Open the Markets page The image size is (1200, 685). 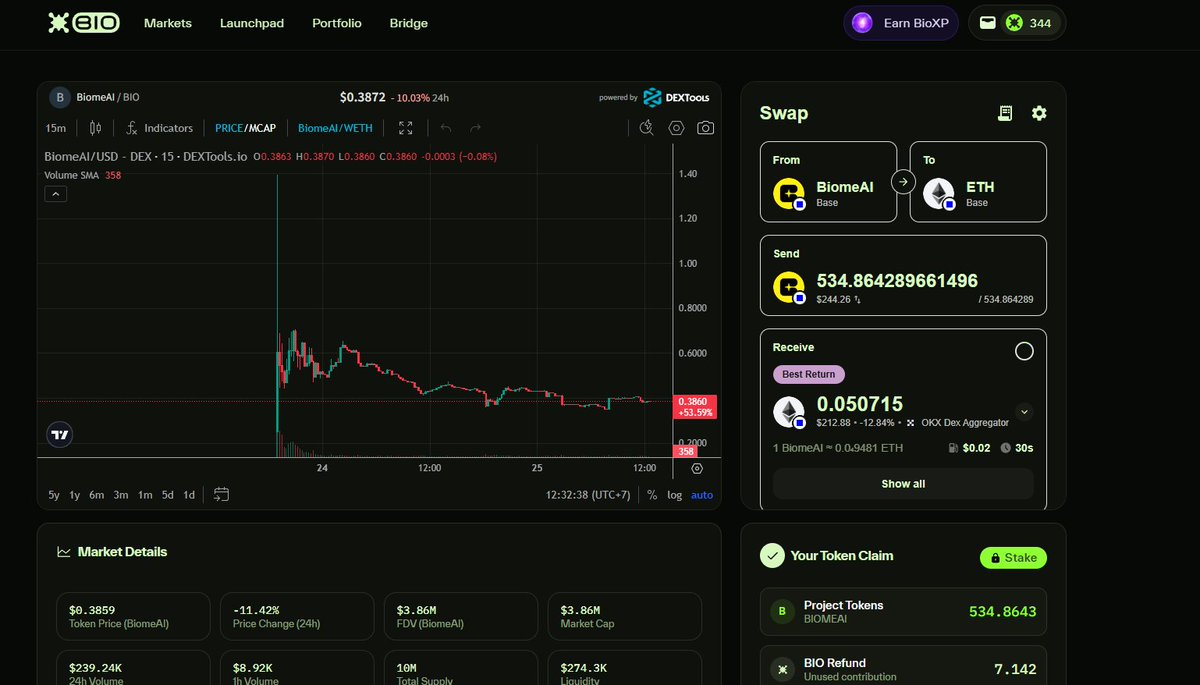tap(168, 23)
